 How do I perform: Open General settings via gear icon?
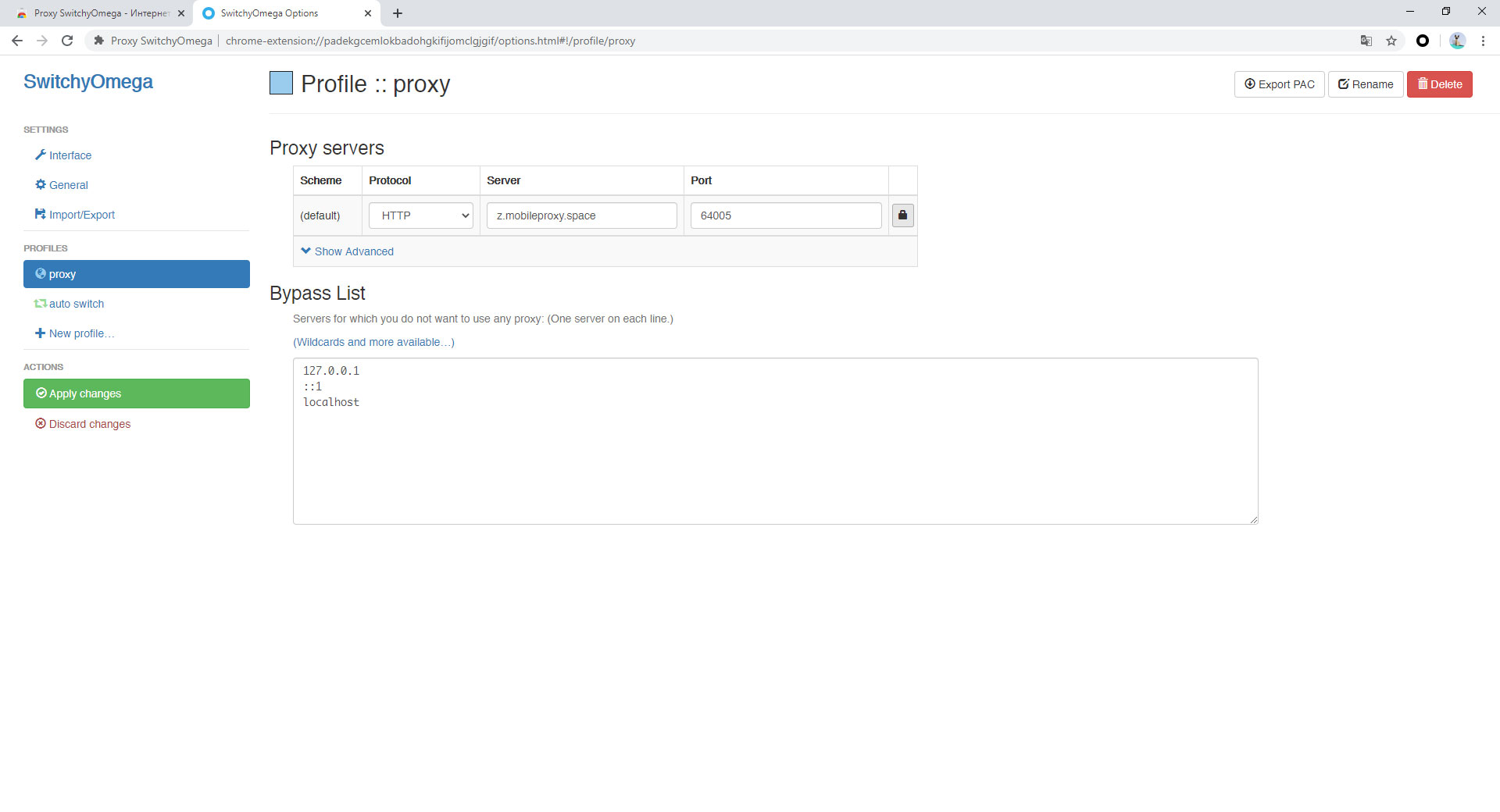coord(41,185)
